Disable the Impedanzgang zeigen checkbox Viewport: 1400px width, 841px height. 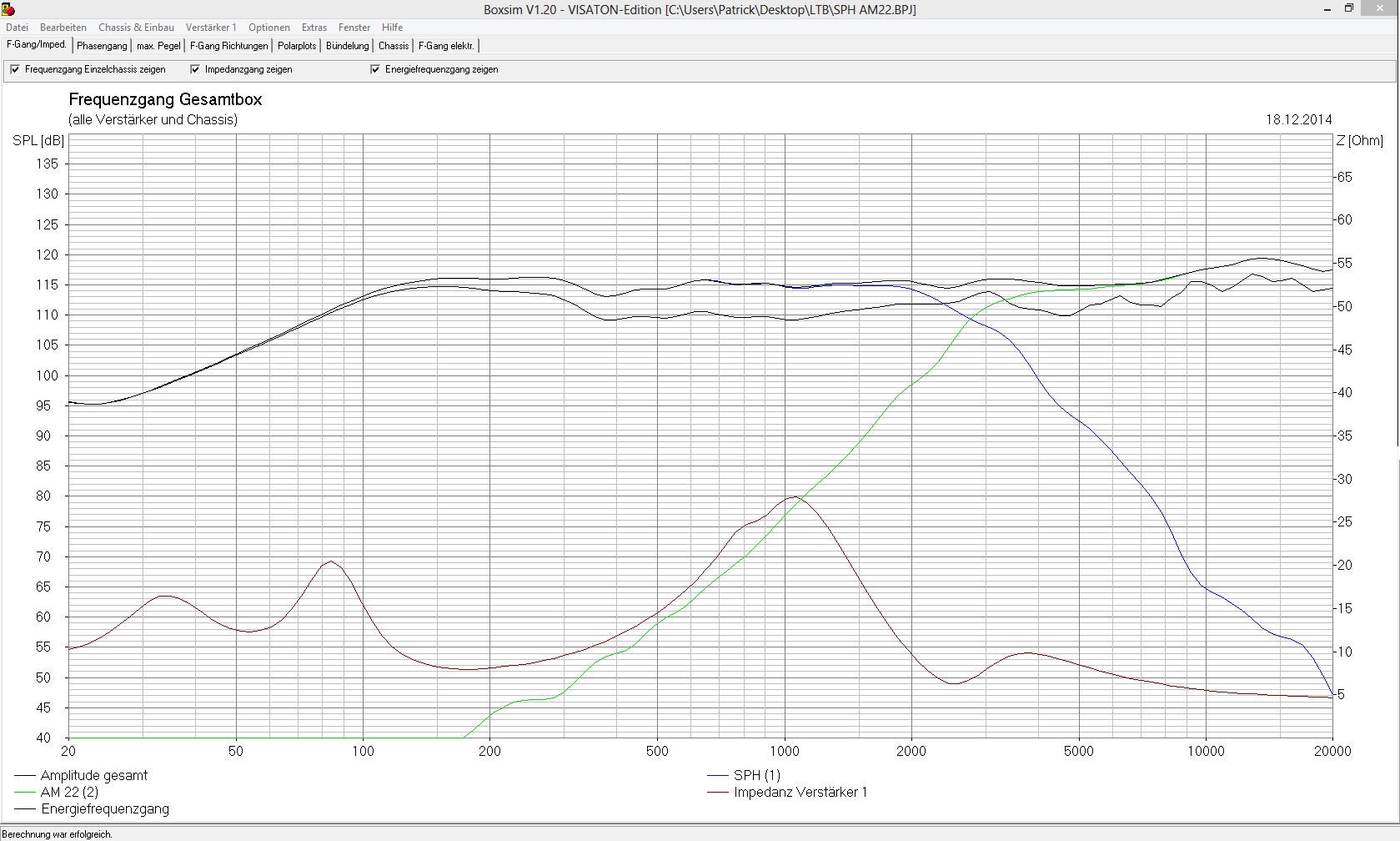pyautogui.click(x=195, y=69)
